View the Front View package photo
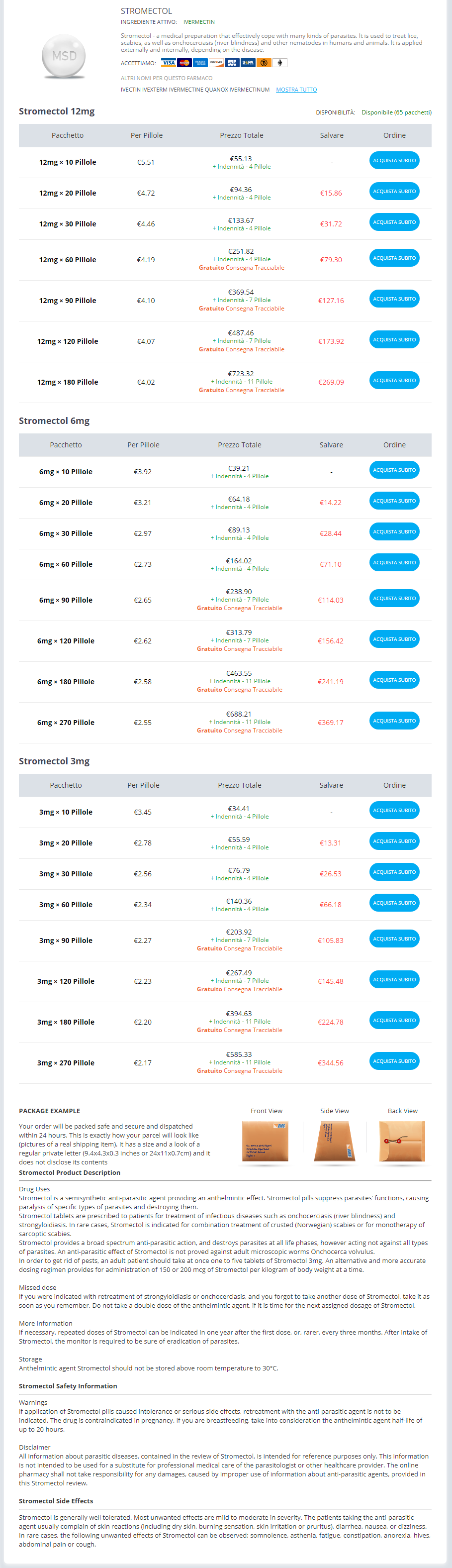Viewport: 452px width, 1568px height. point(265,1142)
